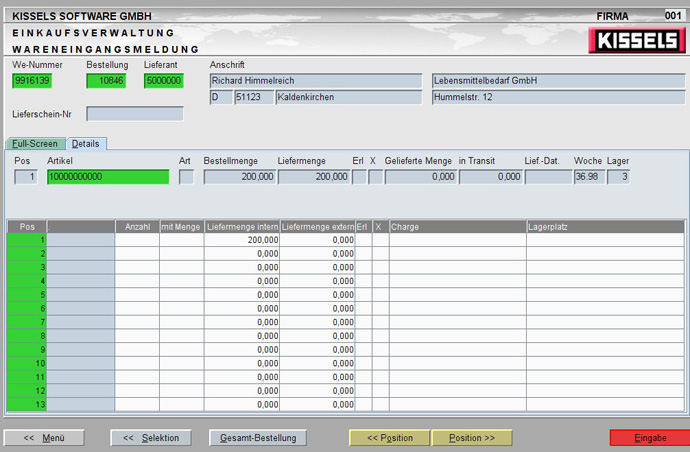Image resolution: width=690 pixels, height=452 pixels.
Task: Click the header Erl box
Action: coord(359,177)
